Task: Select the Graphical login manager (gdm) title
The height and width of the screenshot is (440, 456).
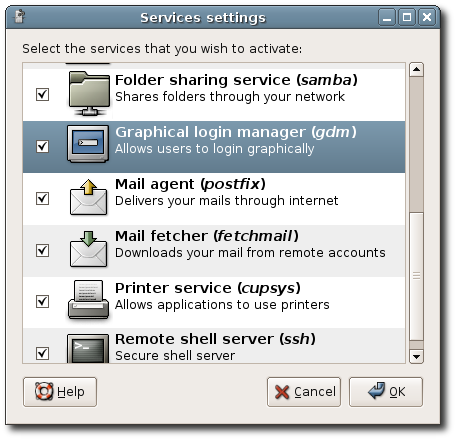Action: (236, 132)
